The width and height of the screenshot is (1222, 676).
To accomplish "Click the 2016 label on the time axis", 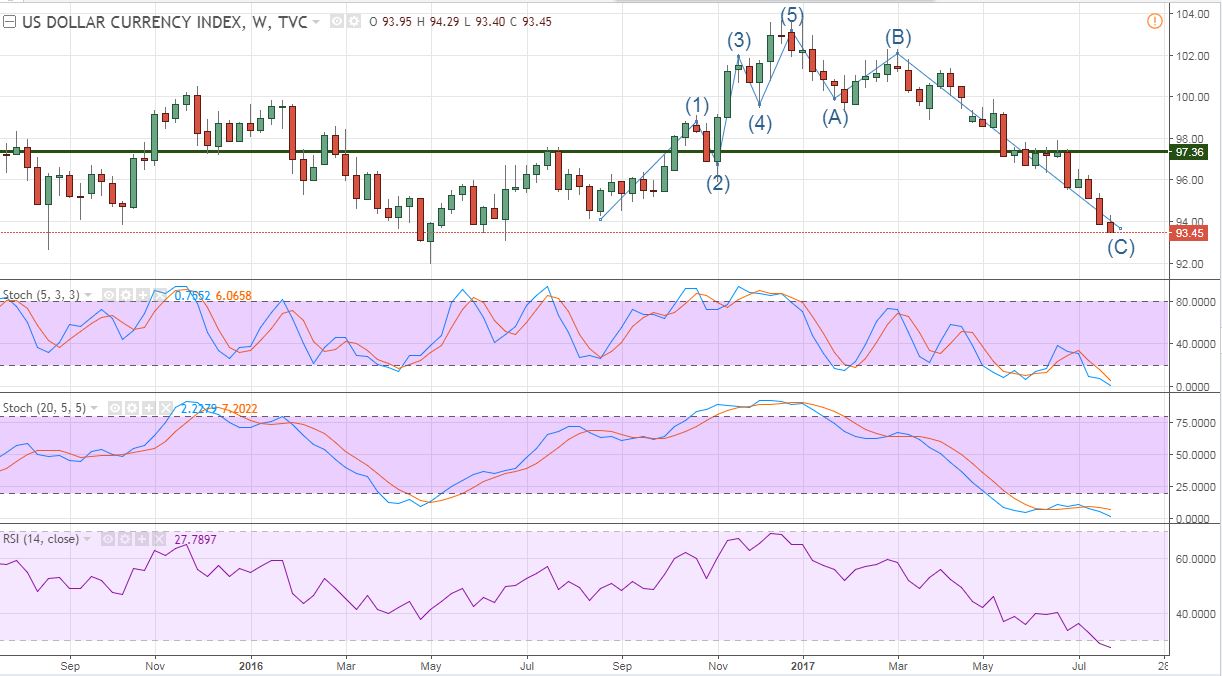I will coord(250,664).
